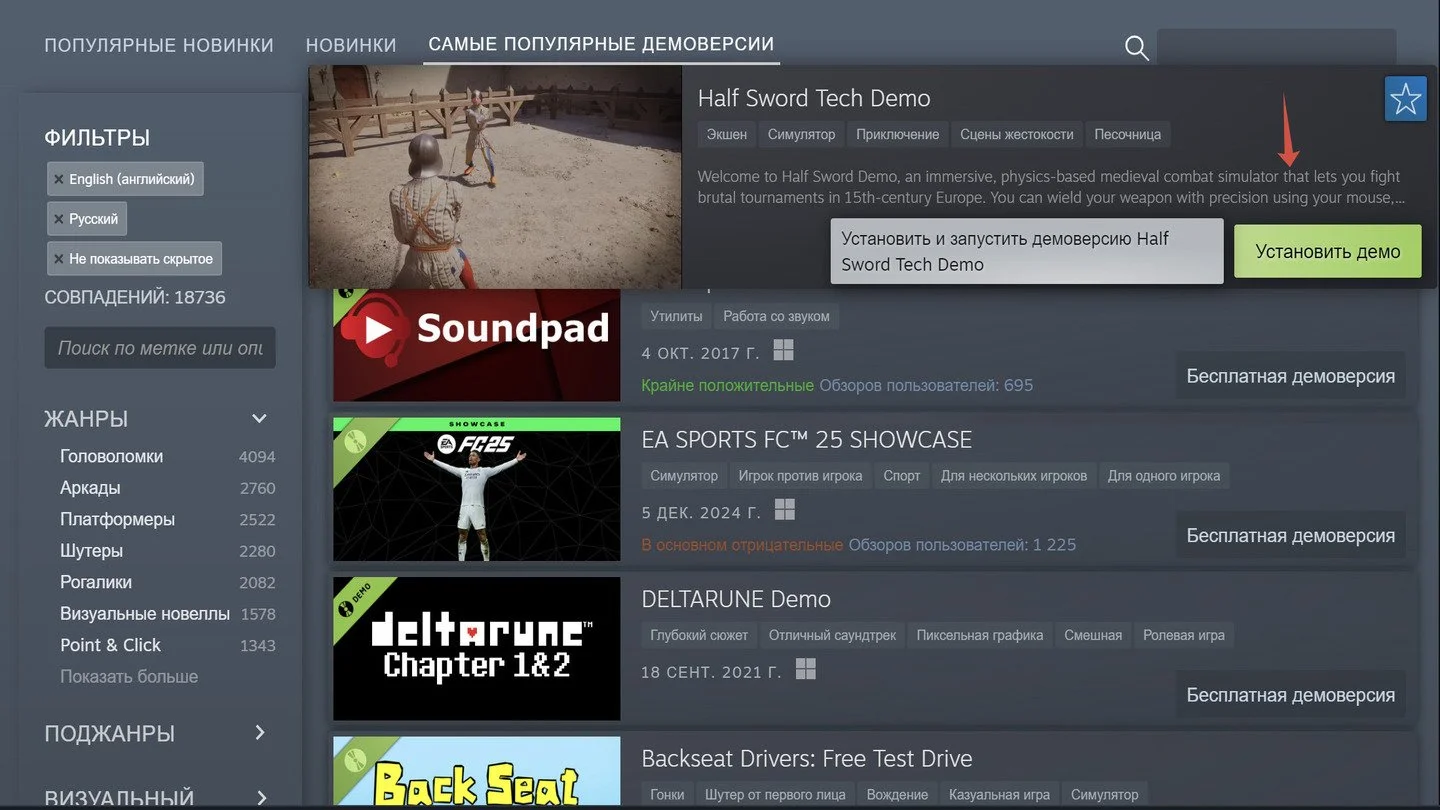Filter by the Головоломки genre
The width and height of the screenshot is (1440, 810).
pyautogui.click(x=111, y=456)
